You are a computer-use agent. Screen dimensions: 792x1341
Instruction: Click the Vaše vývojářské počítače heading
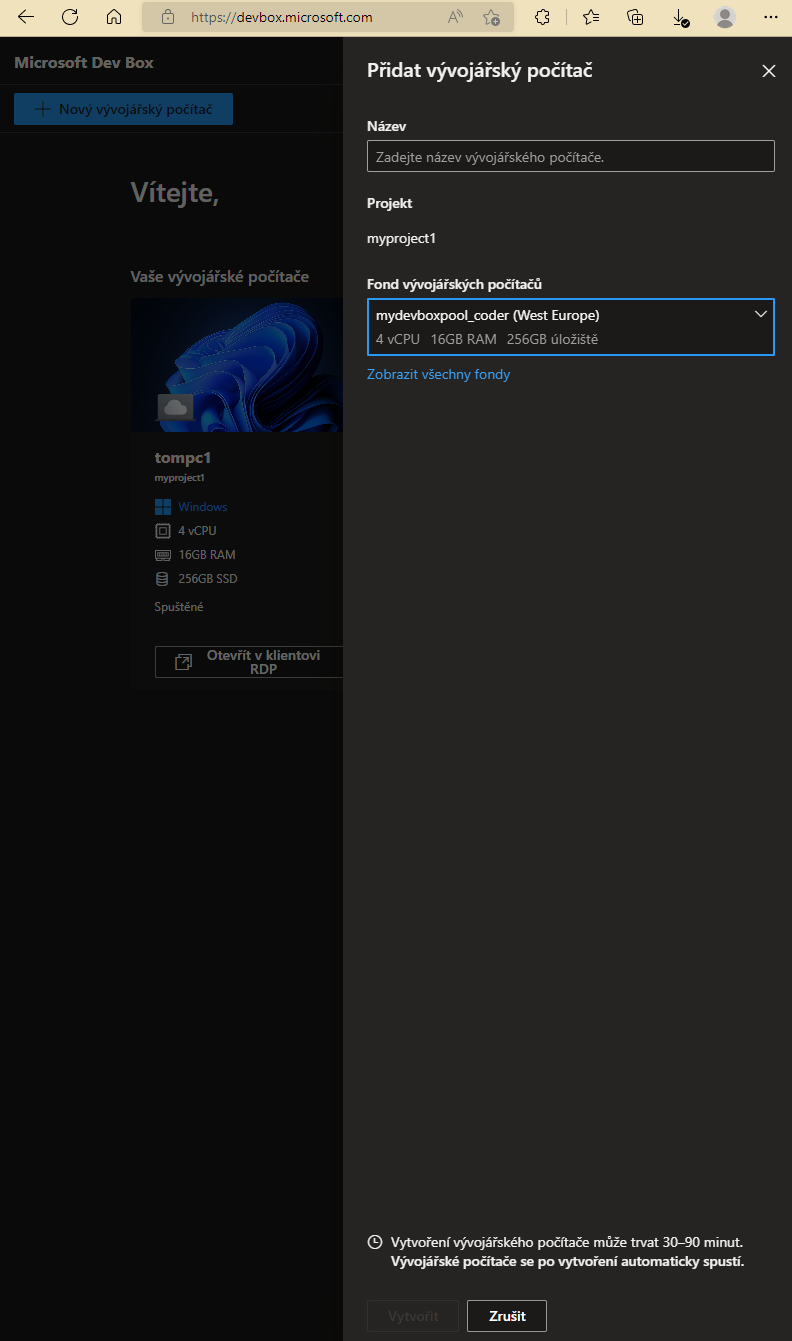tap(219, 277)
